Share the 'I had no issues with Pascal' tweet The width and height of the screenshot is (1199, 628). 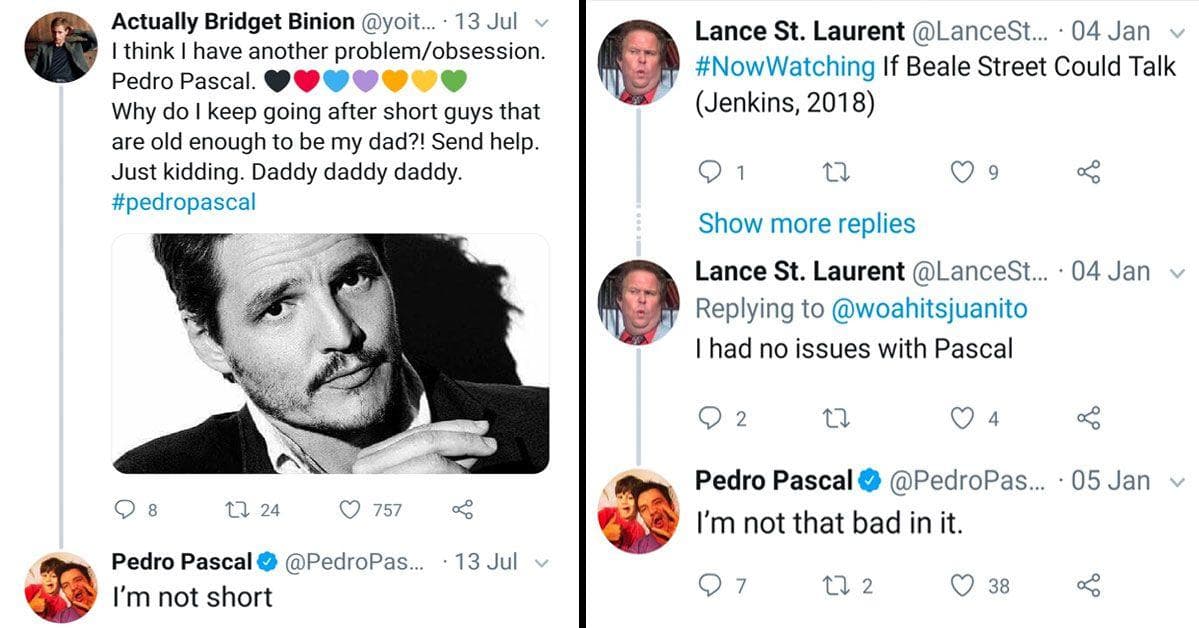point(1089,419)
